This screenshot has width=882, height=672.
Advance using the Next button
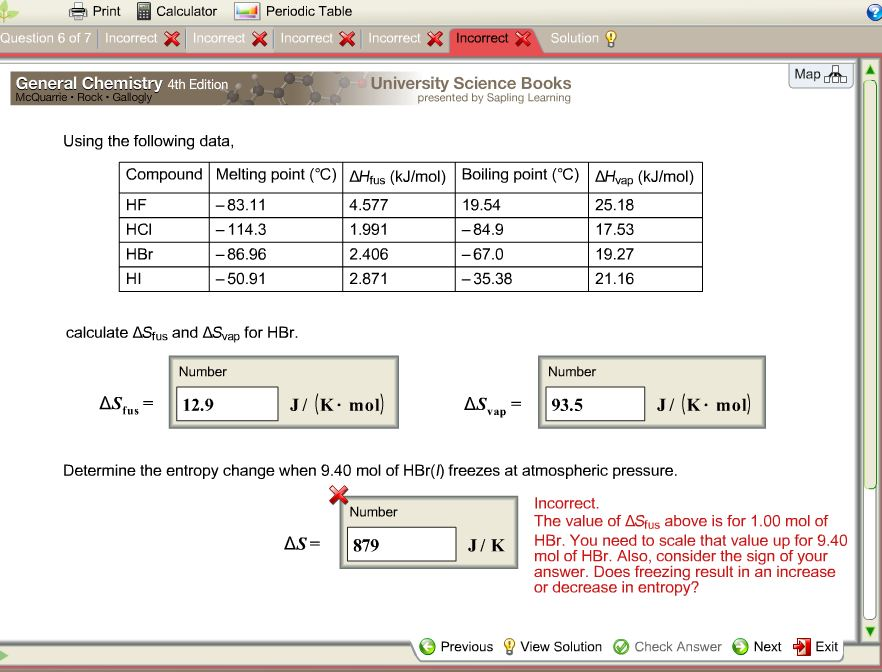[x=758, y=647]
